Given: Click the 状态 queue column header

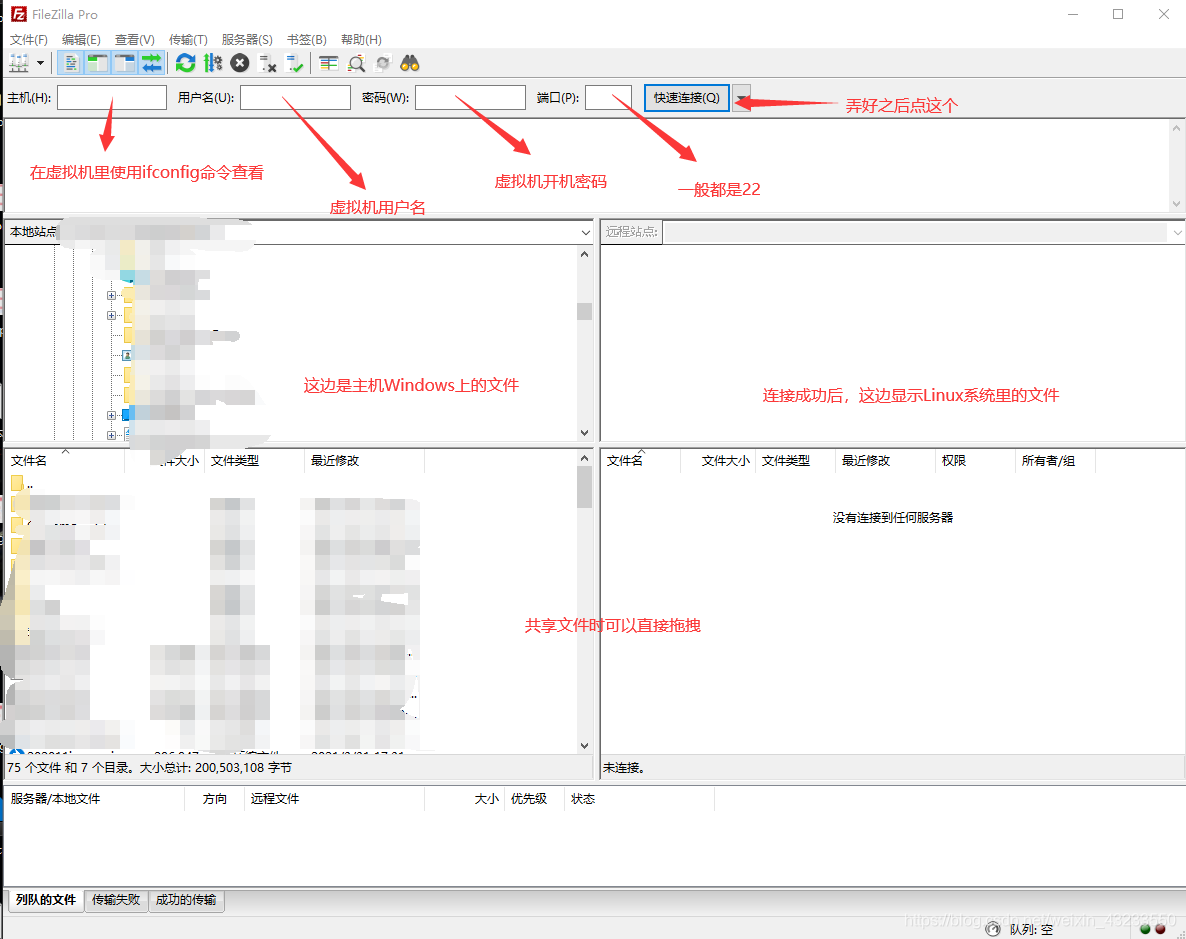Looking at the screenshot, I should point(639,799).
